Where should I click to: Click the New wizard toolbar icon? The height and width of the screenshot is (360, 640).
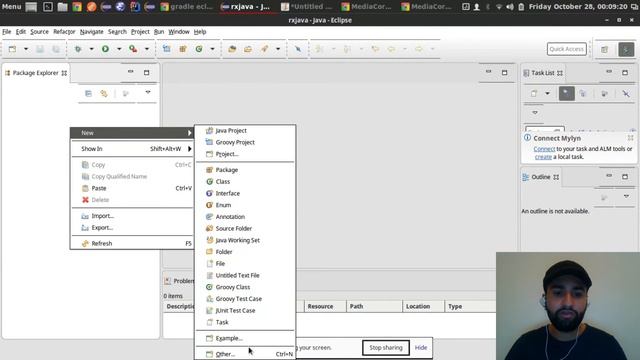click(12, 49)
